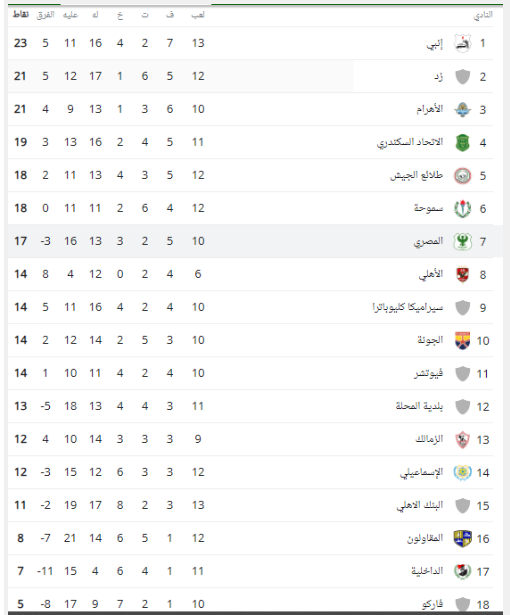Open the الأهلي team link
This screenshot has width=510, height=615.
click(x=431, y=274)
